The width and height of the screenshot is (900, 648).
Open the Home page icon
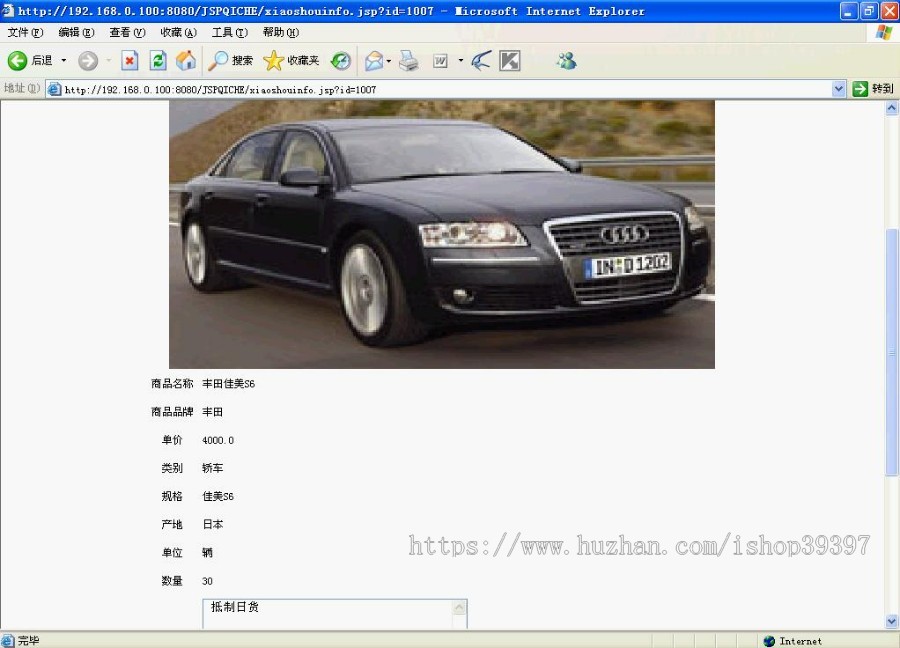click(185, 60)
